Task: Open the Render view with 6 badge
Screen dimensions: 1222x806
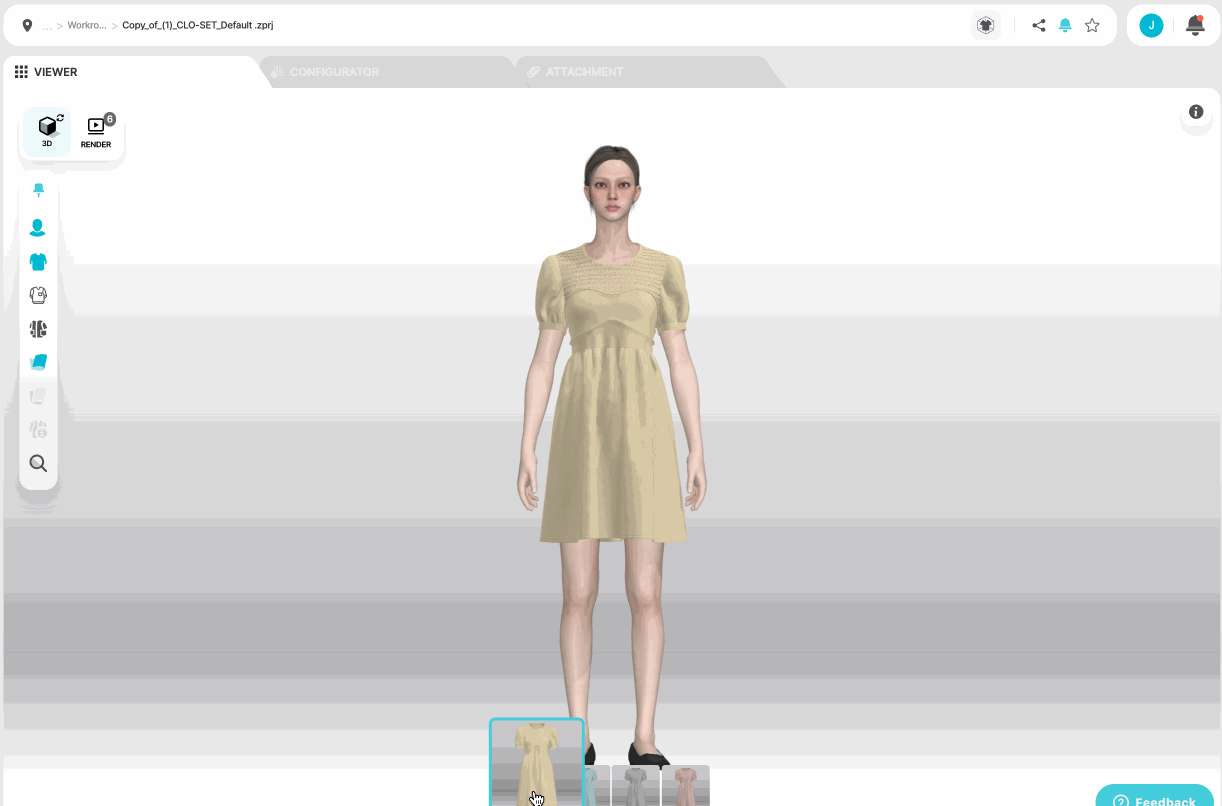Action: pyautogui.click(x=97, y=131)
